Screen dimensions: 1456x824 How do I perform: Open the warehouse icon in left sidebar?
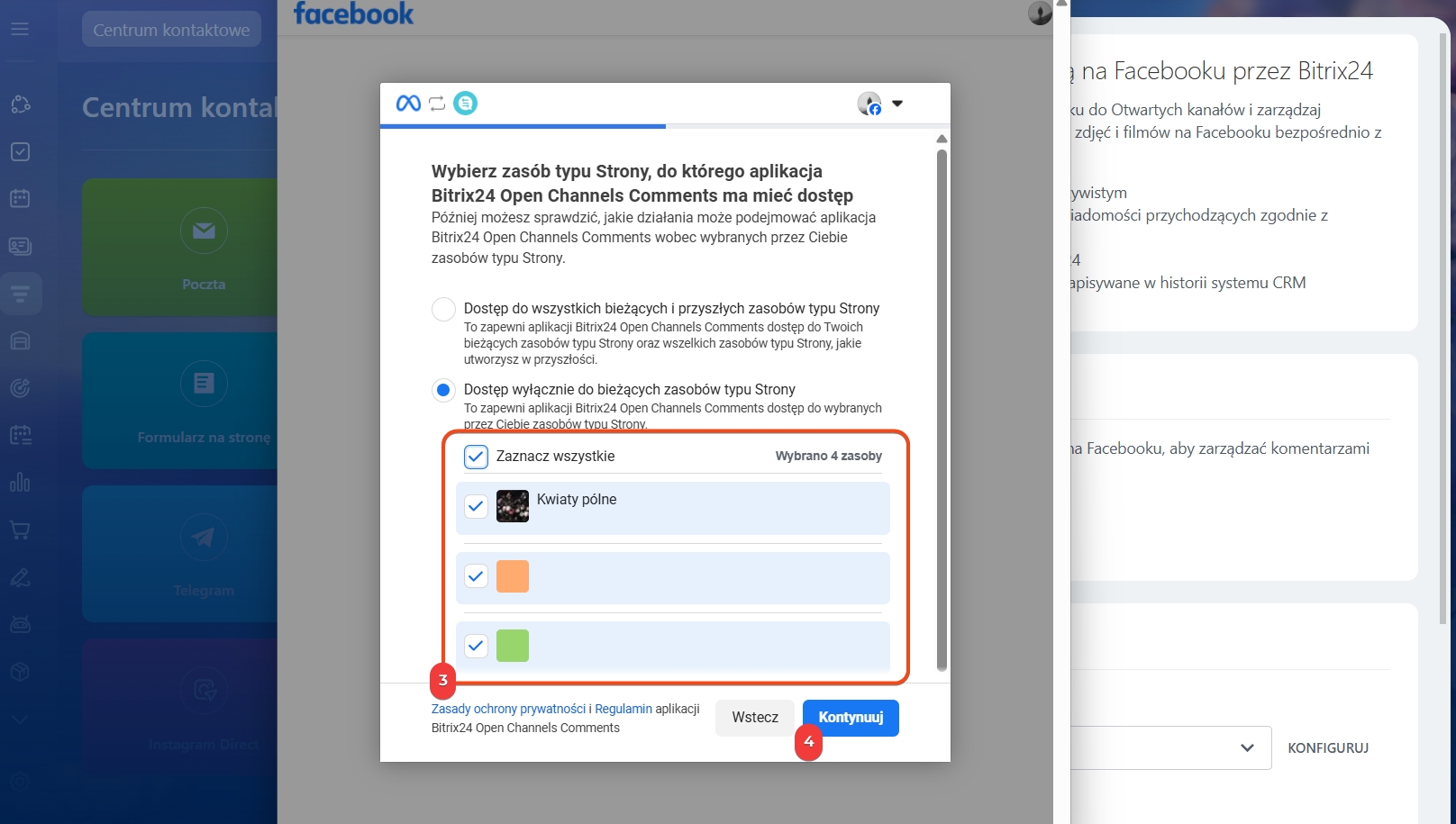click(x=20, y=340)
